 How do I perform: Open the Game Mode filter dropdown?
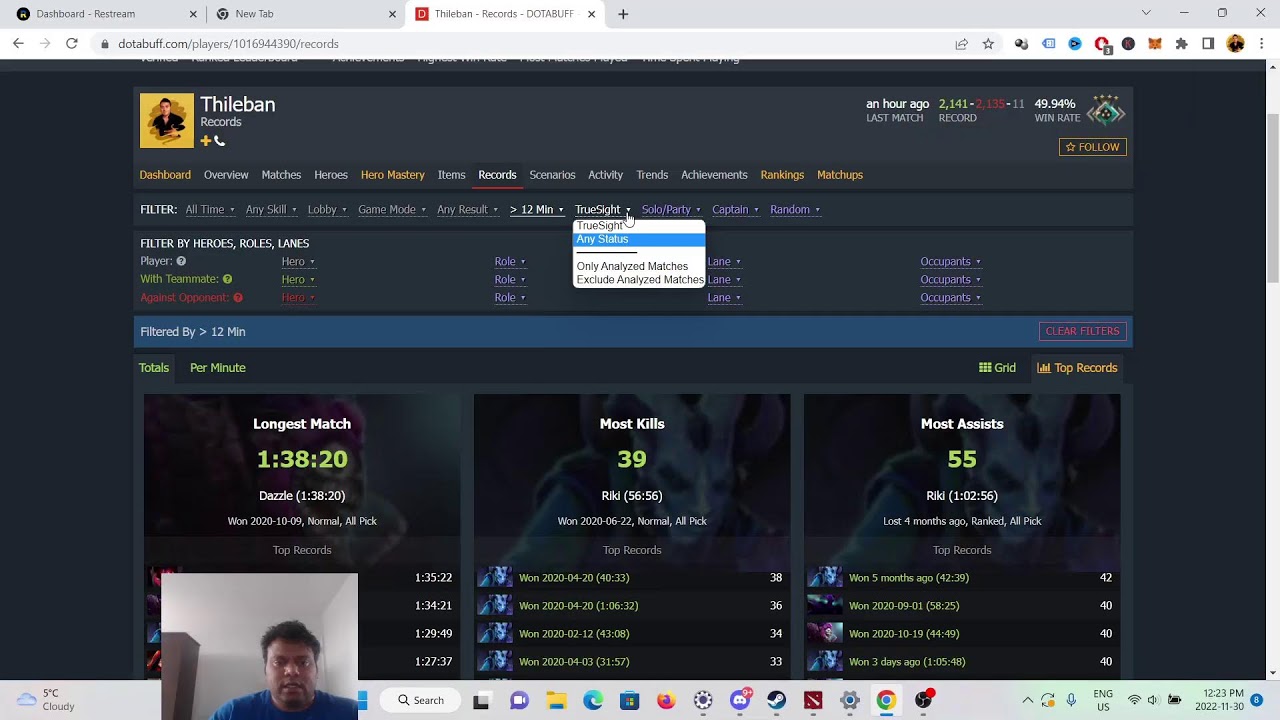point(392,210)
